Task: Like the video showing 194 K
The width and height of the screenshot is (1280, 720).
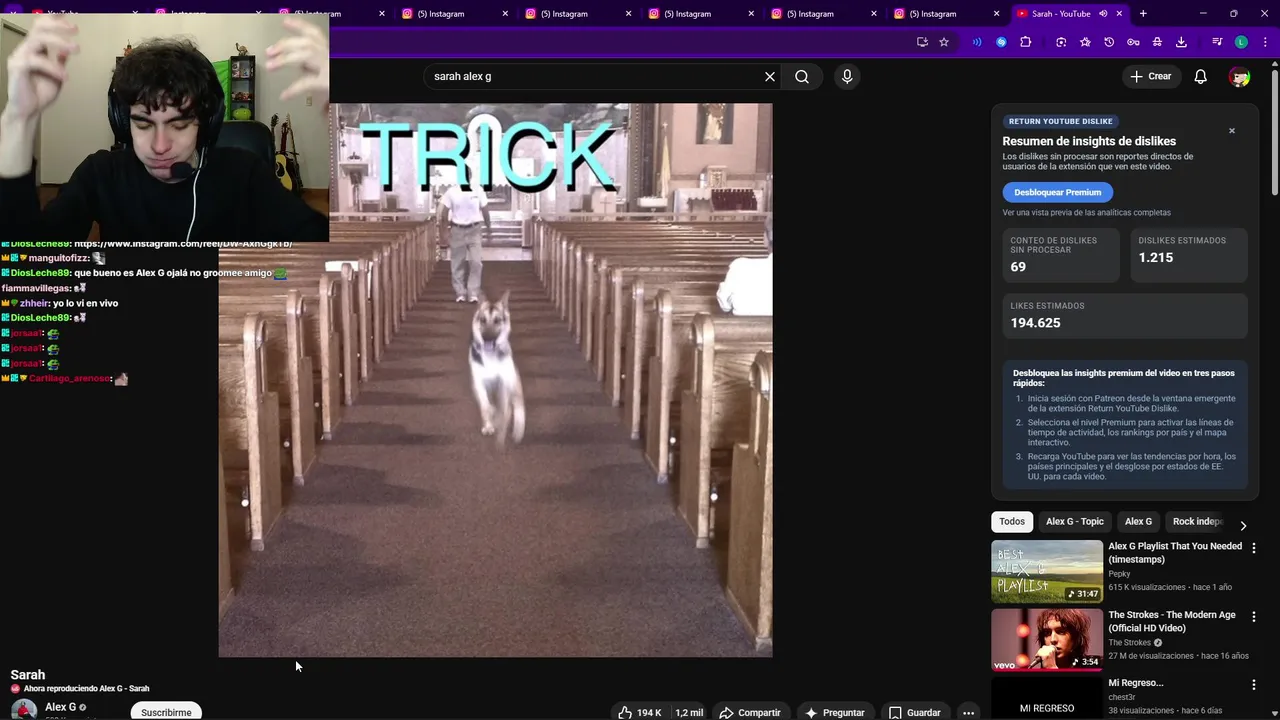Action: (640, 712)
